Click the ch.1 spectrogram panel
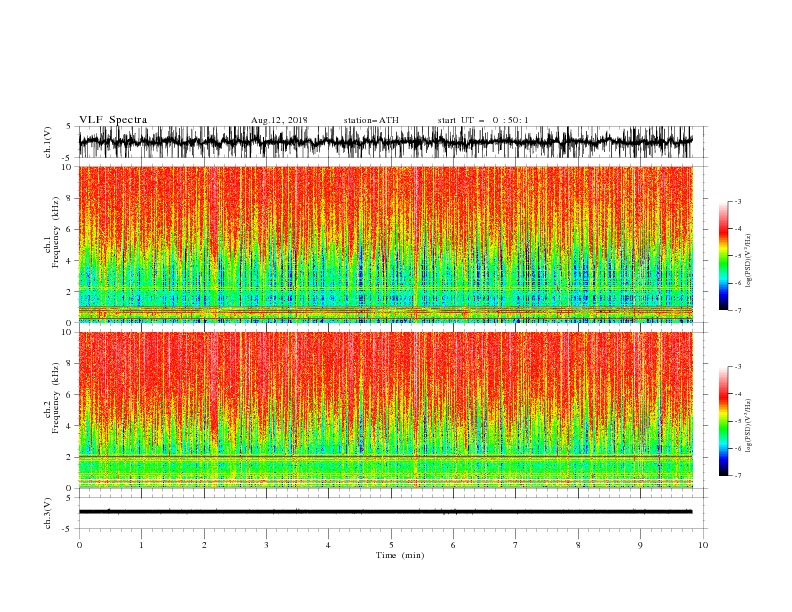The height and width of the screenshot is (612, 792). [x=385, y=244]
